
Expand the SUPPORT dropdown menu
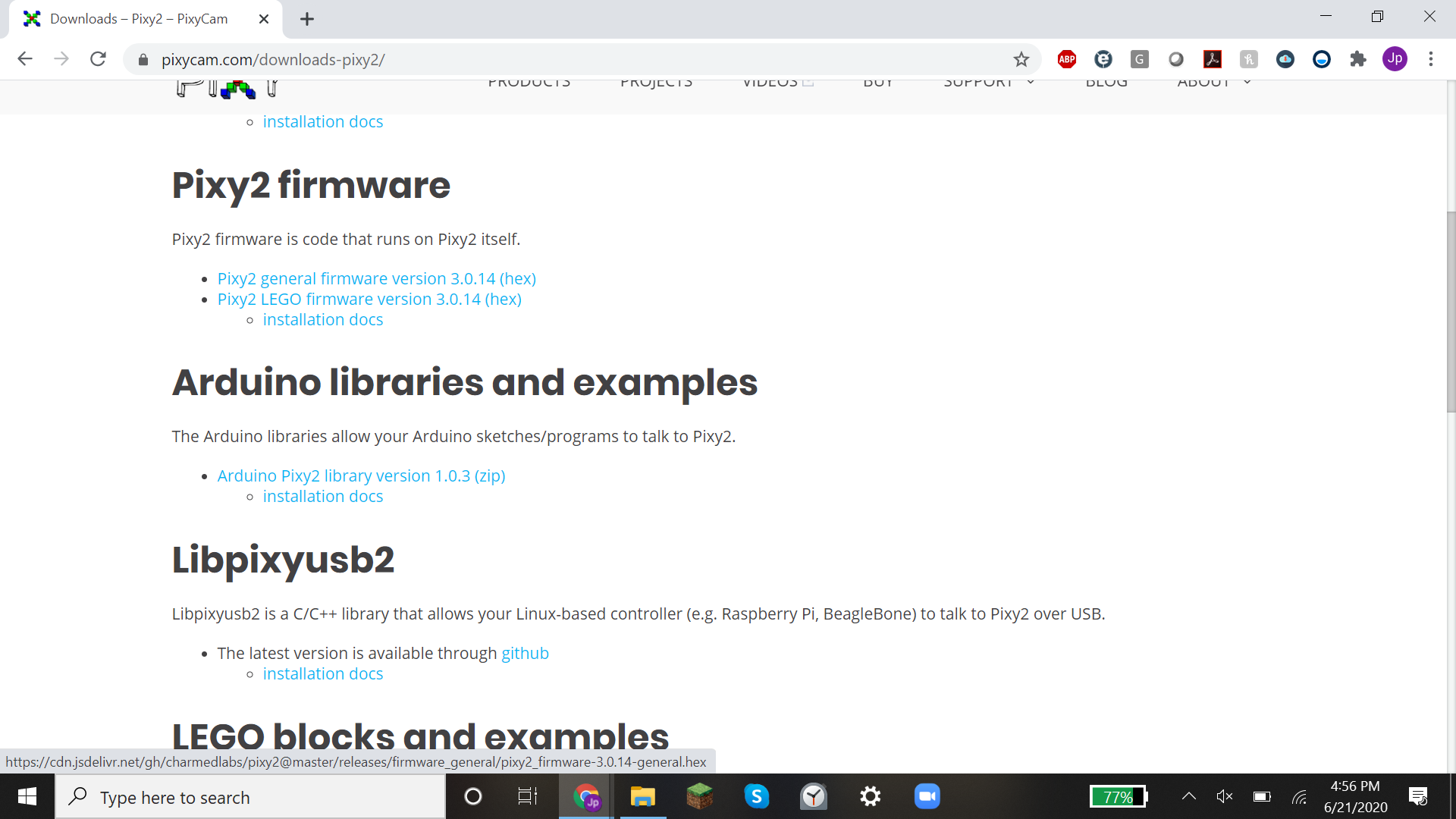pyautogui.click(x=979, y=82)
